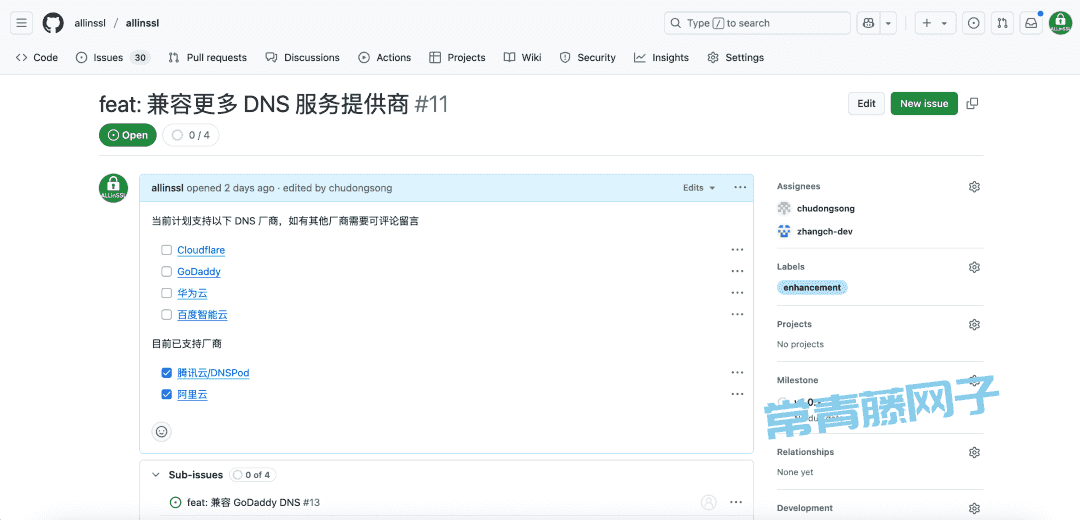Image resolution: width=1080 pixels, height=520 pixels.
Task: Click the Edit title button
Action: (x=866, y=103)
